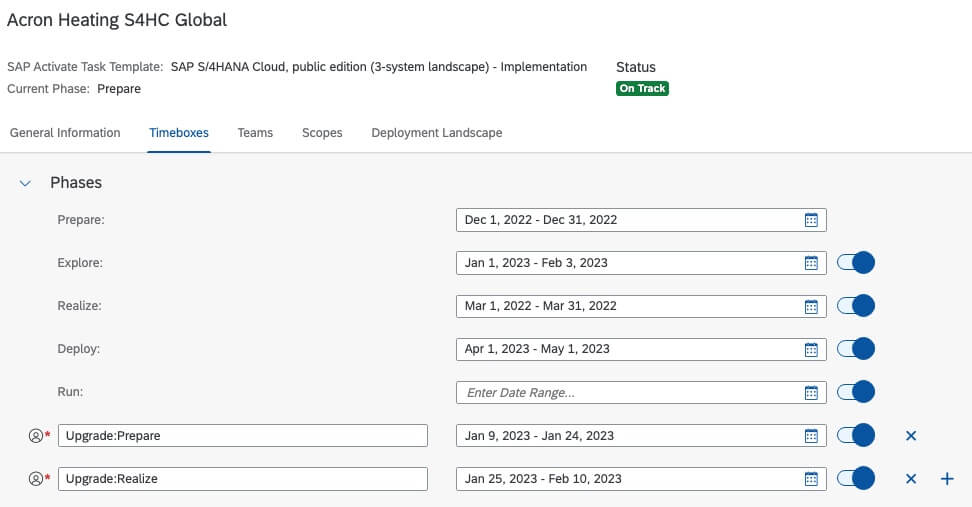Click user icon beside Upgrade:Prepare
This screenshot has height=507, width=972.
tap(36, 436)
